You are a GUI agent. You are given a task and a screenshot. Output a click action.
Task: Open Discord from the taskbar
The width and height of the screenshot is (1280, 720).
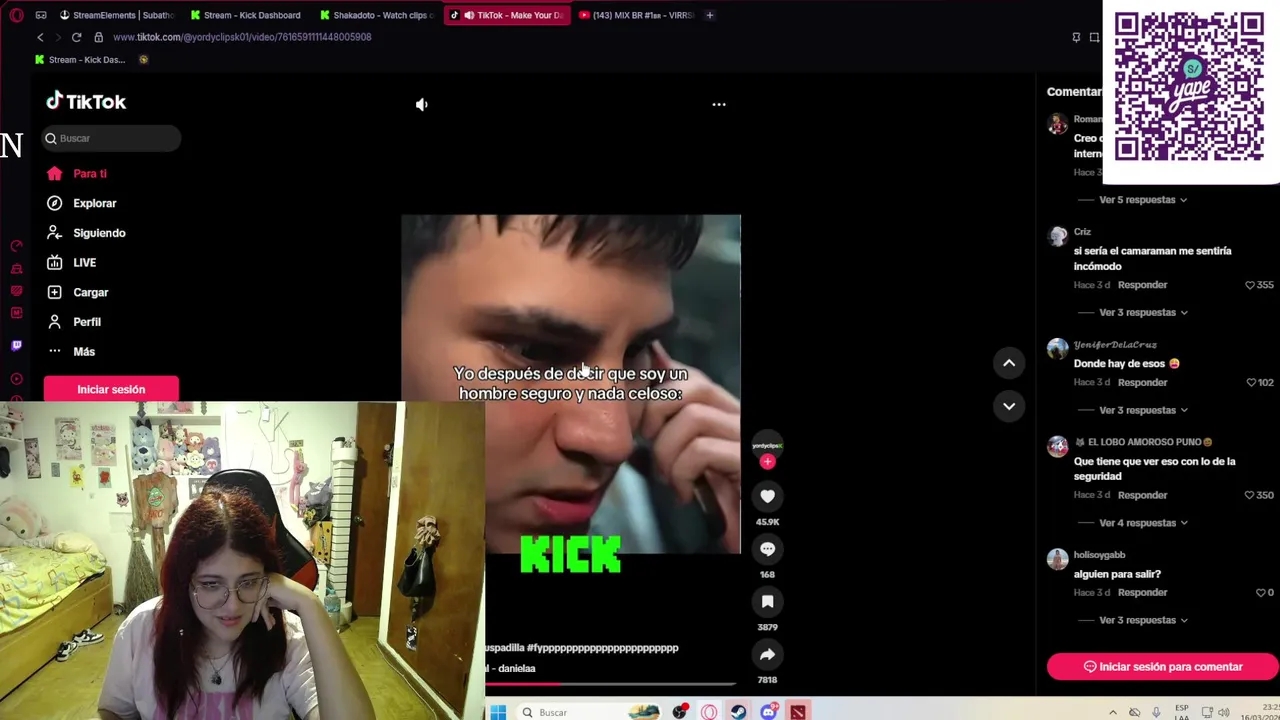(x=768, y=712)
